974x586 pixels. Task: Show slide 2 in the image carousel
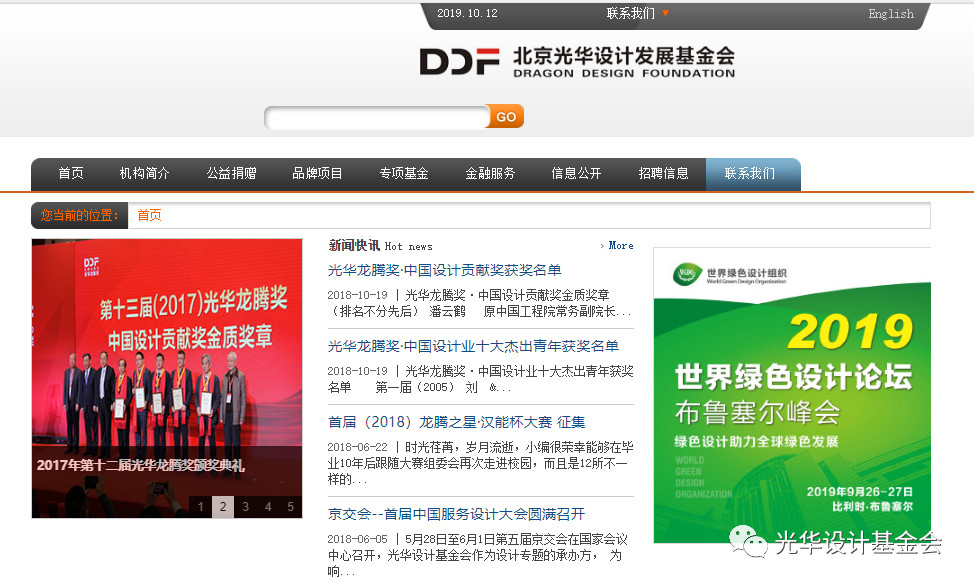tap(223, 506)
